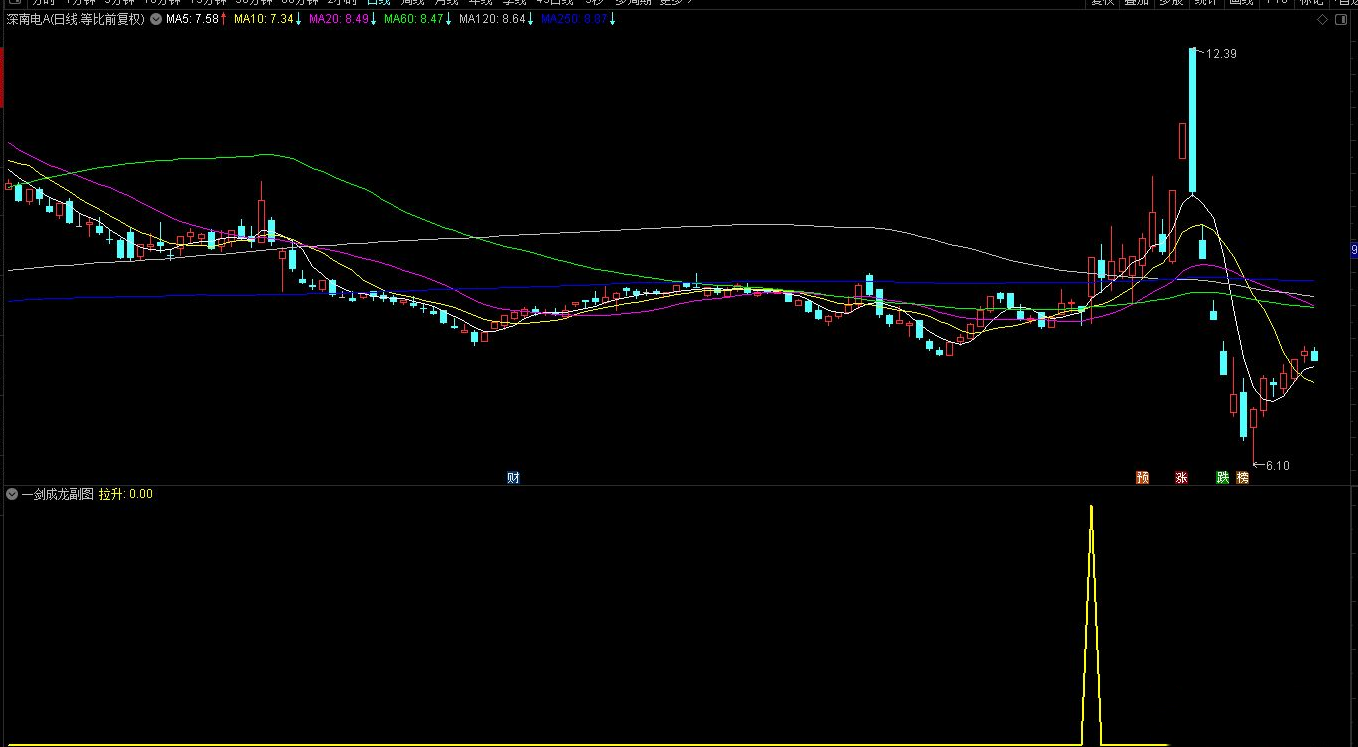
Task: Select the blue MA250 indicator label
Action: point(573,19)
